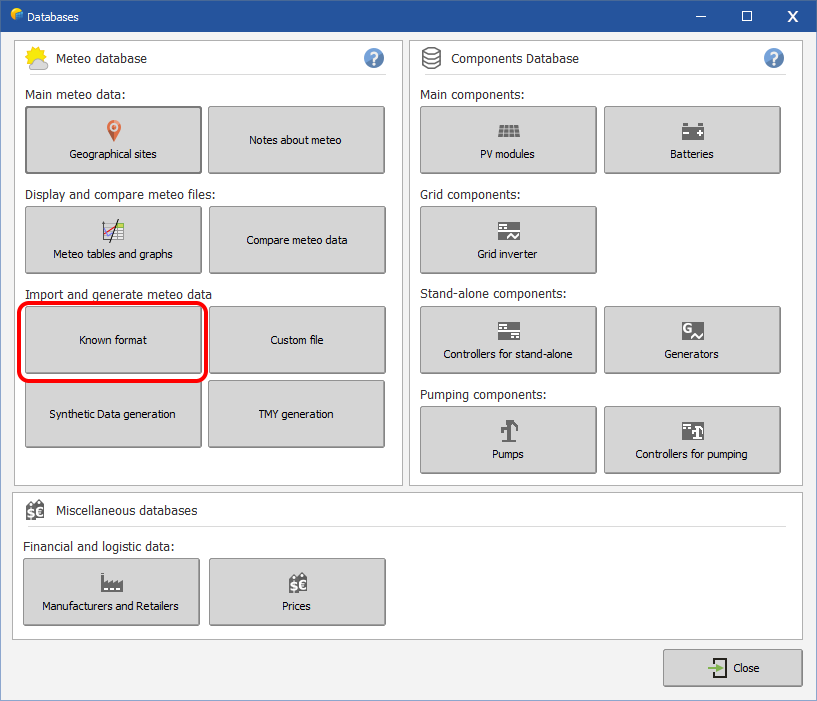Open Synthetic Data generation

point(113,414)
